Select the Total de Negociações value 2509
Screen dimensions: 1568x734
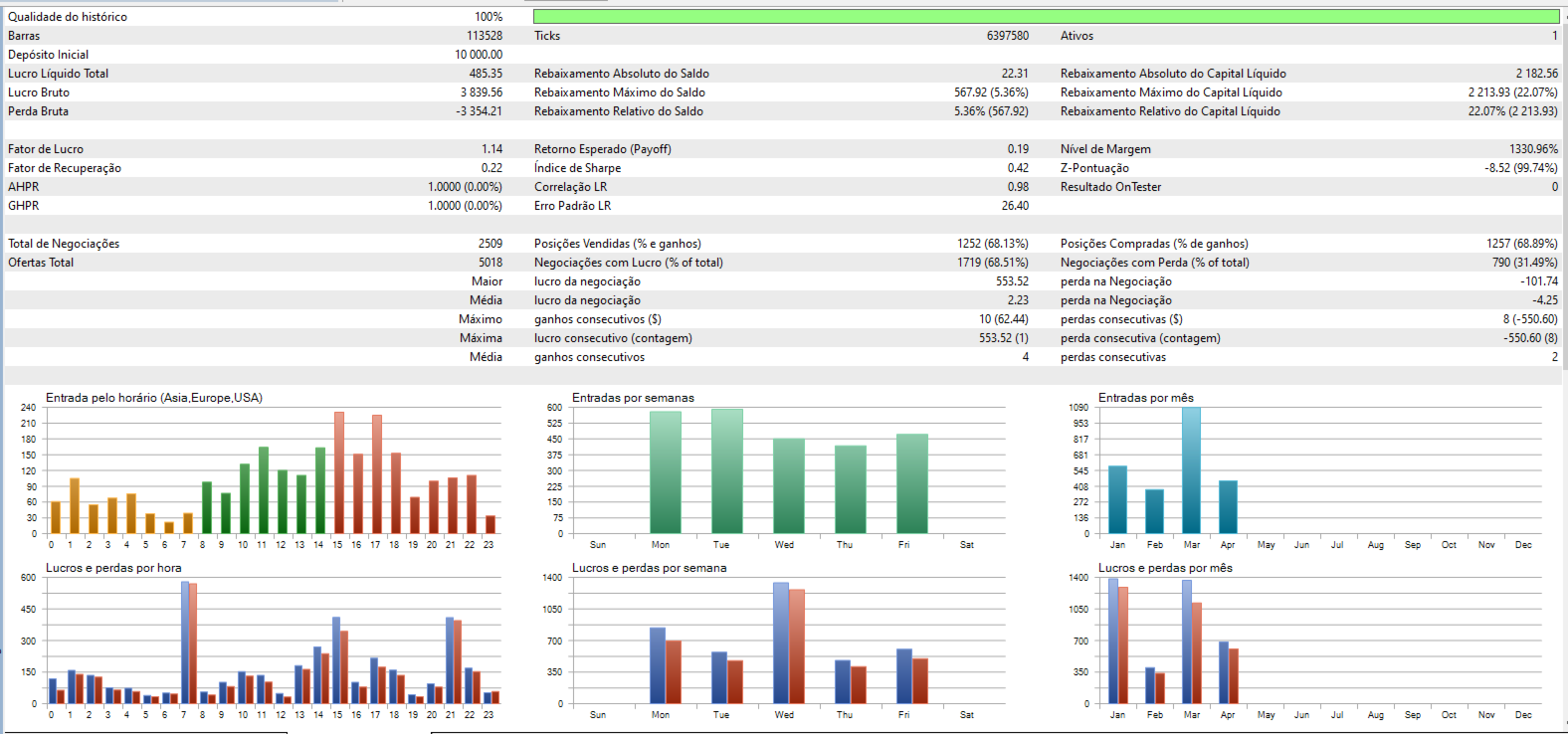[x=490, y=244]
